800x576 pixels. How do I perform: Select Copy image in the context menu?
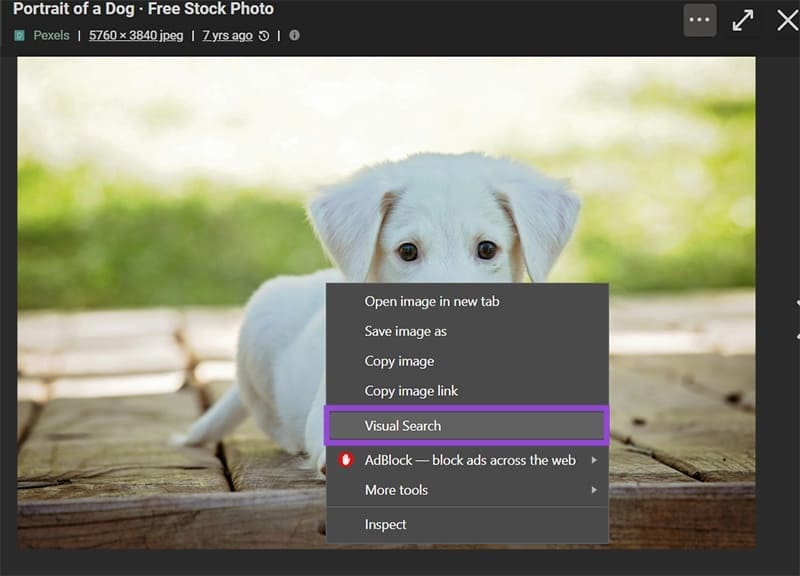pyautogui.click(x=399, y=361)
